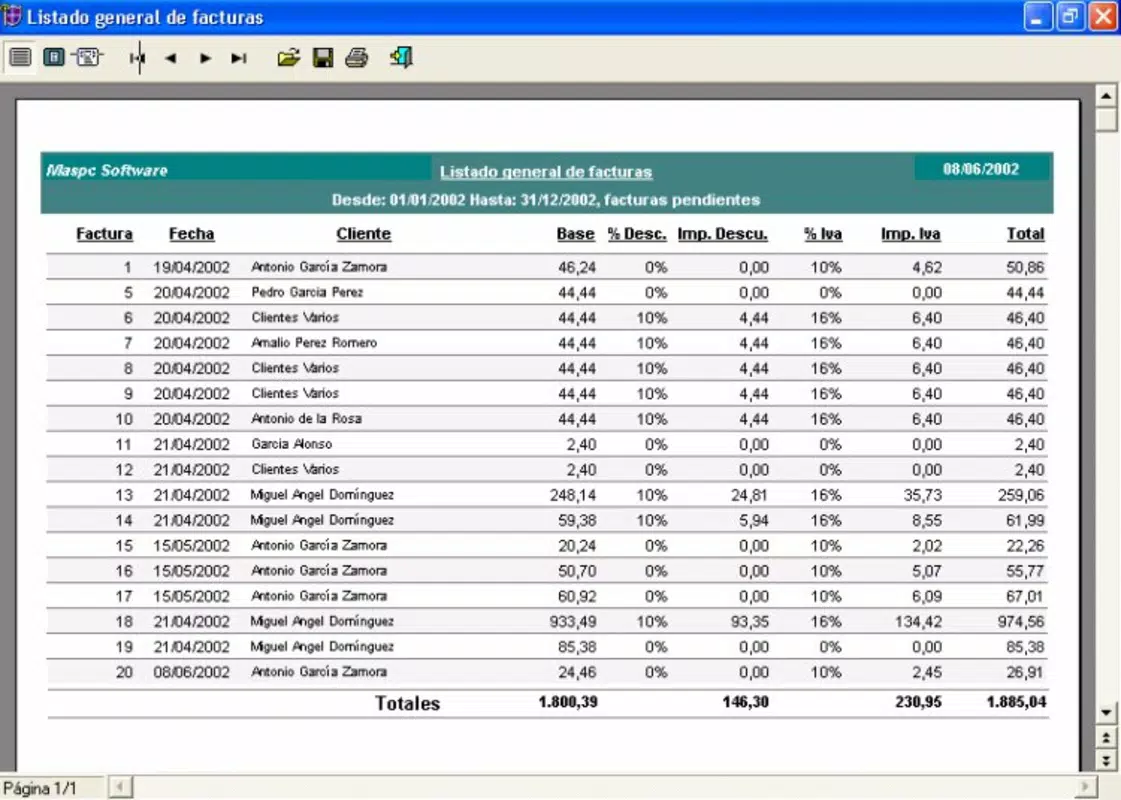Select the full-width page view icon
This screenshot has width=1121, height=800.
point(20,57)
